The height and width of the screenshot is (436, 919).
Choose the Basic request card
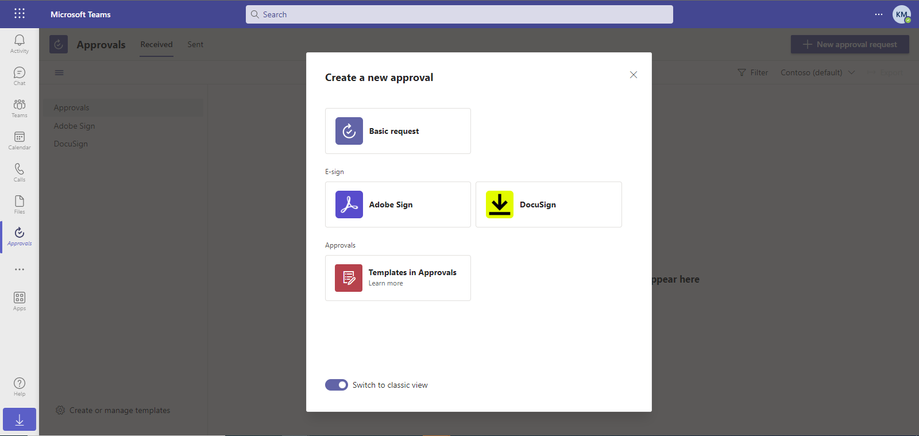coord(398,131)
